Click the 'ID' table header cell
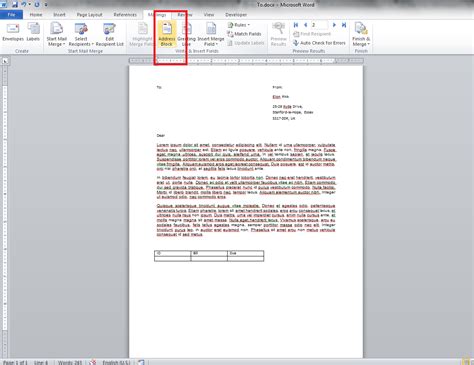 pyautogui.click(x=172, y=253)
